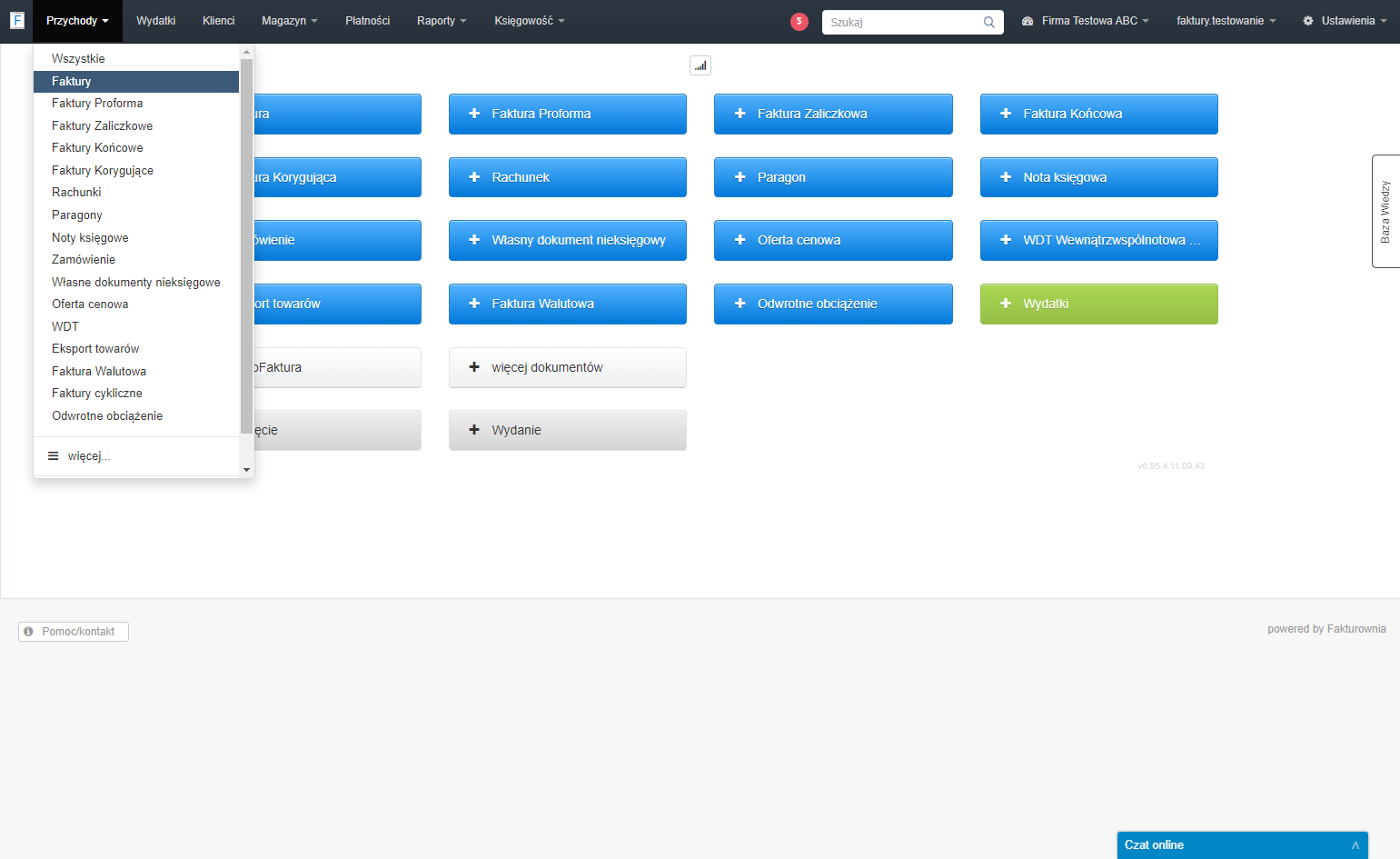Select Faktury cykliczne menu entry

click(x=136, y=394)
